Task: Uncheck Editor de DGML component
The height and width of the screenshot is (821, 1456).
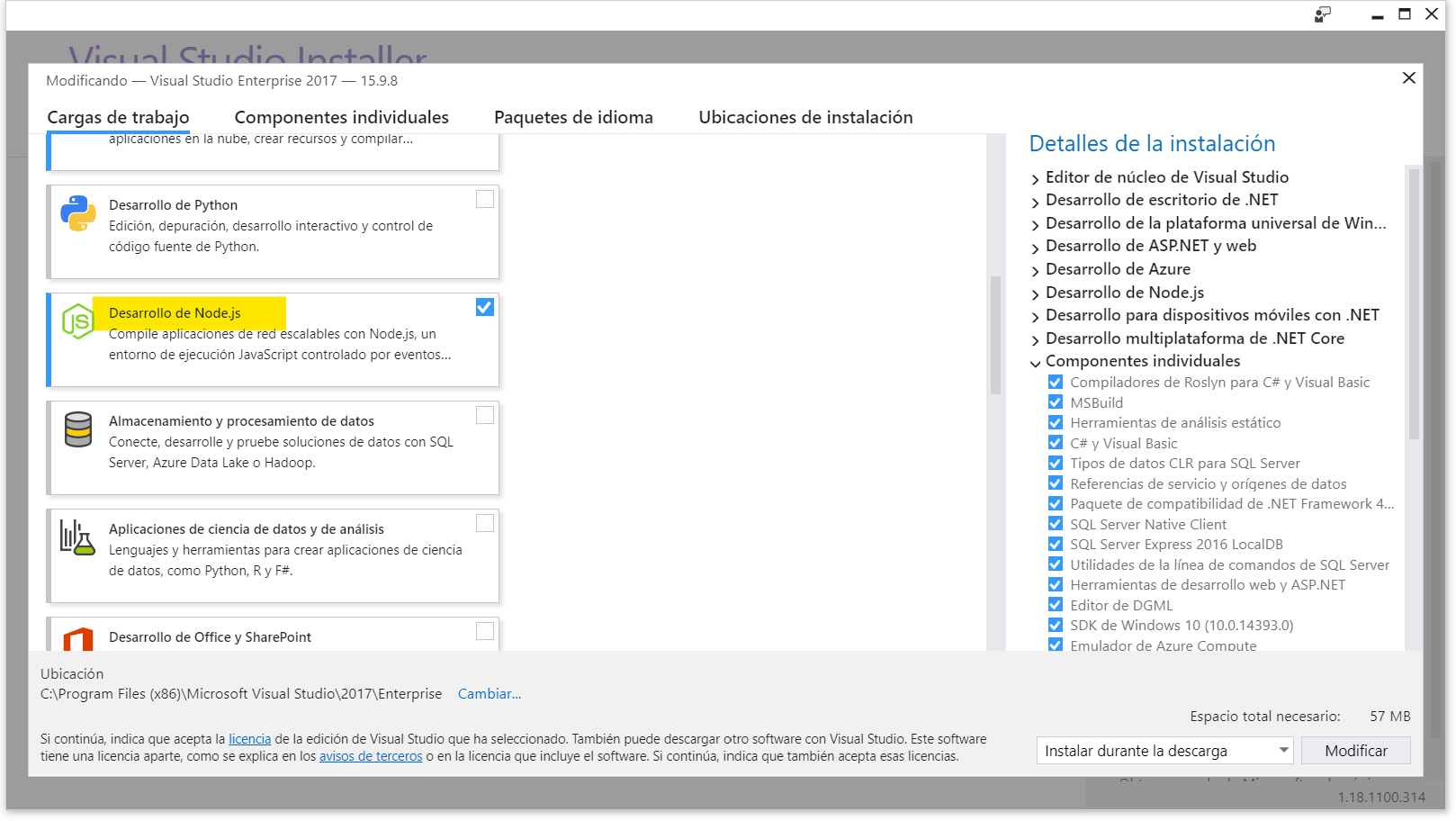Action: (x=1056, y=605)
